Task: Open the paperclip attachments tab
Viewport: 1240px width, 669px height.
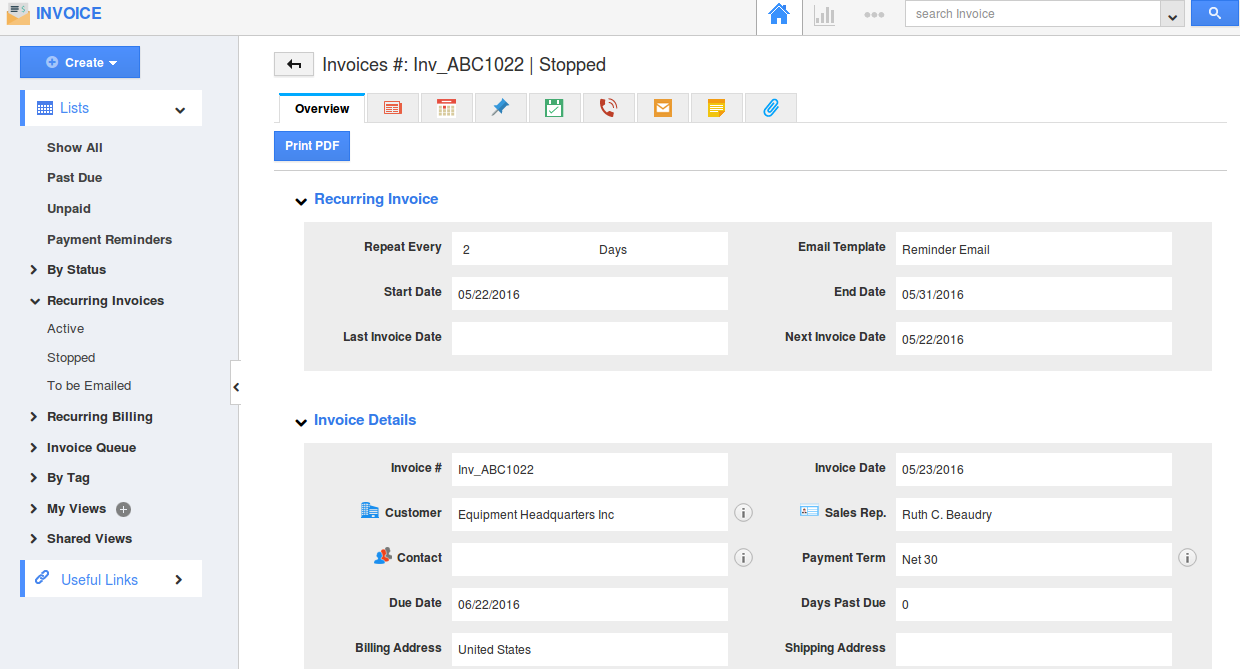Action: pyautogui.click(x=770, y=108)
